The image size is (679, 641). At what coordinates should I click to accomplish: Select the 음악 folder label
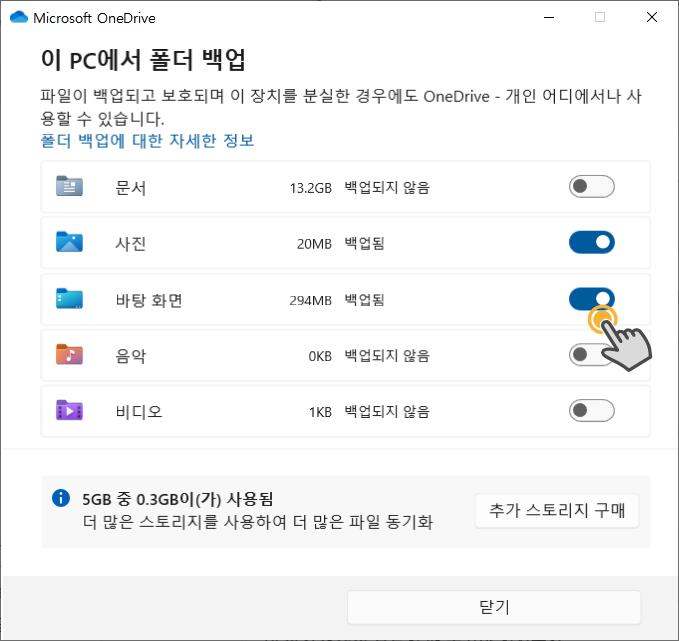pos(130,356)
